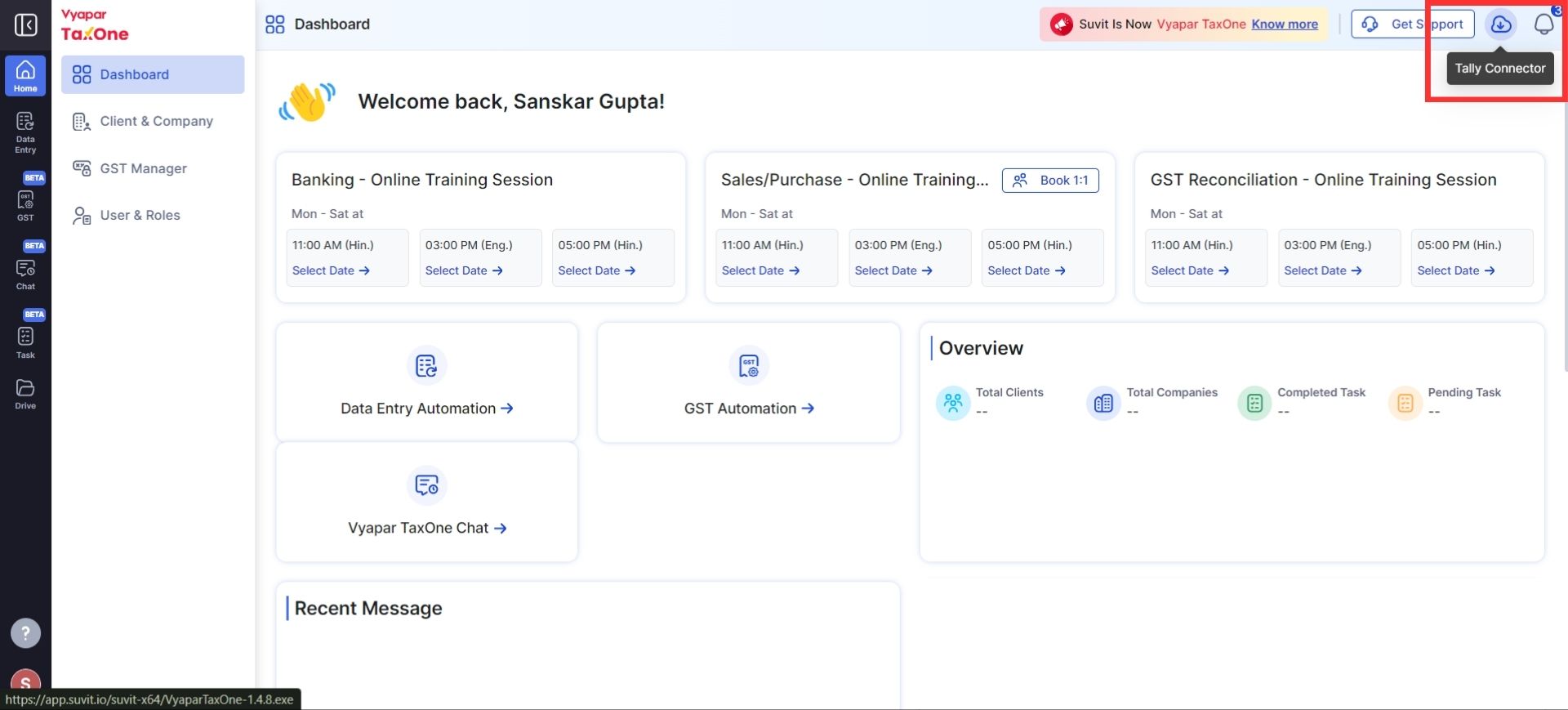
Task: Click the Recent Message heading
Action: click(x=368, y=609)
